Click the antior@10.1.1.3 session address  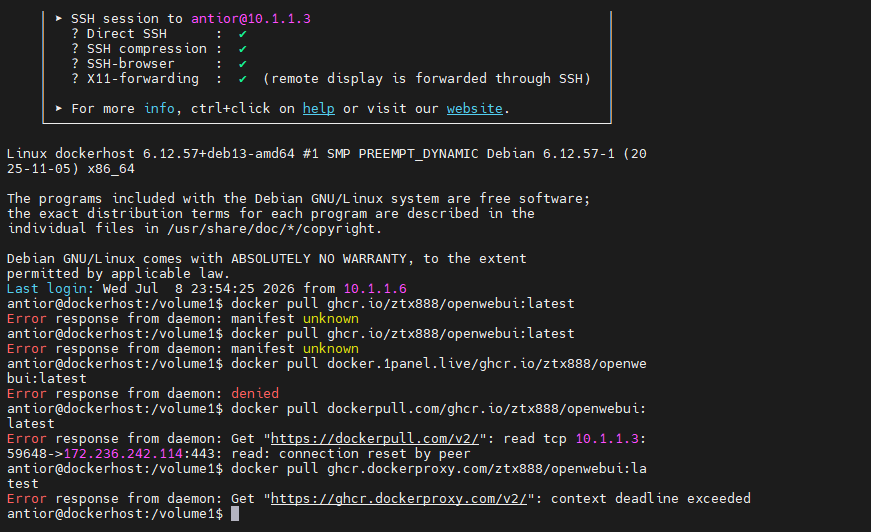point(251,19)
